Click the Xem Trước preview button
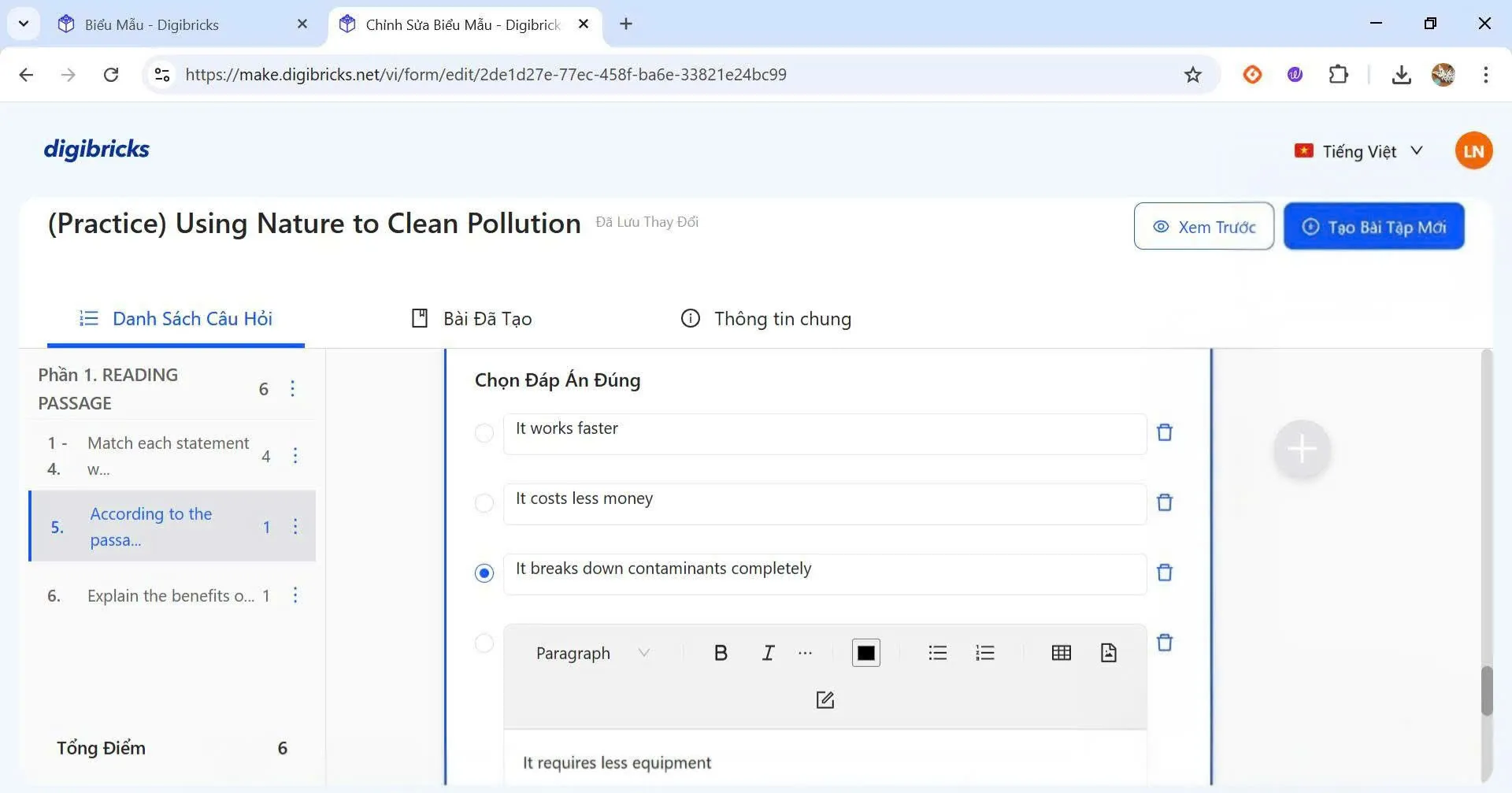Screen dimensions: 1512x793 coord(1203,227)
